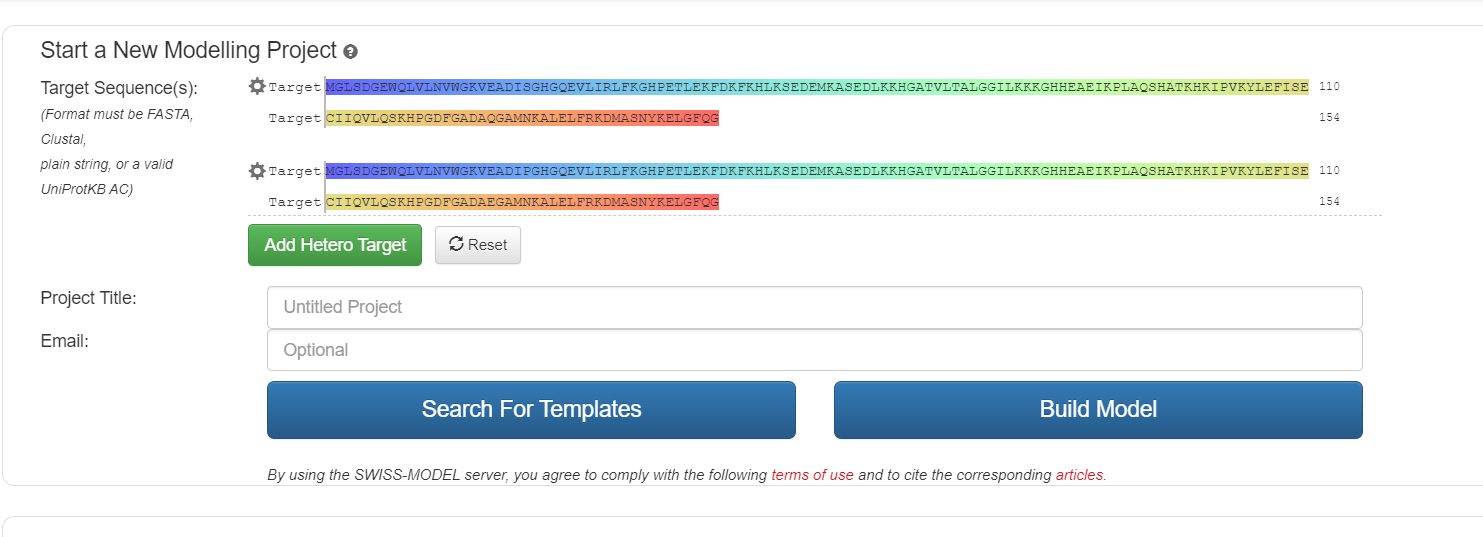1483x537 pixels.
Task: Click the Add Hetero Target button
Action: (335, 245)
